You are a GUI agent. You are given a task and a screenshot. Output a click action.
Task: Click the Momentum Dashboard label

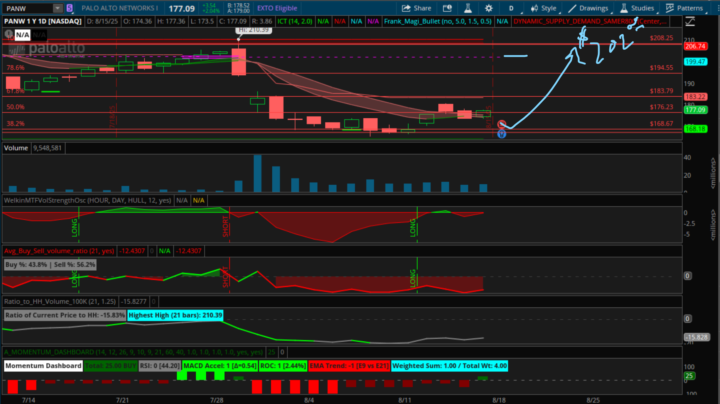pyautogui.click(x=44, y=366)
